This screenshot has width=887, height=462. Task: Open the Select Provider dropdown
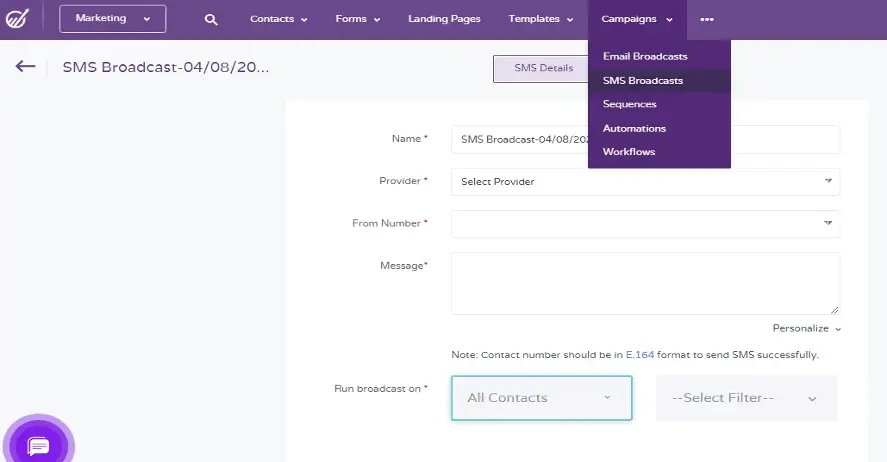pos(645,182)
